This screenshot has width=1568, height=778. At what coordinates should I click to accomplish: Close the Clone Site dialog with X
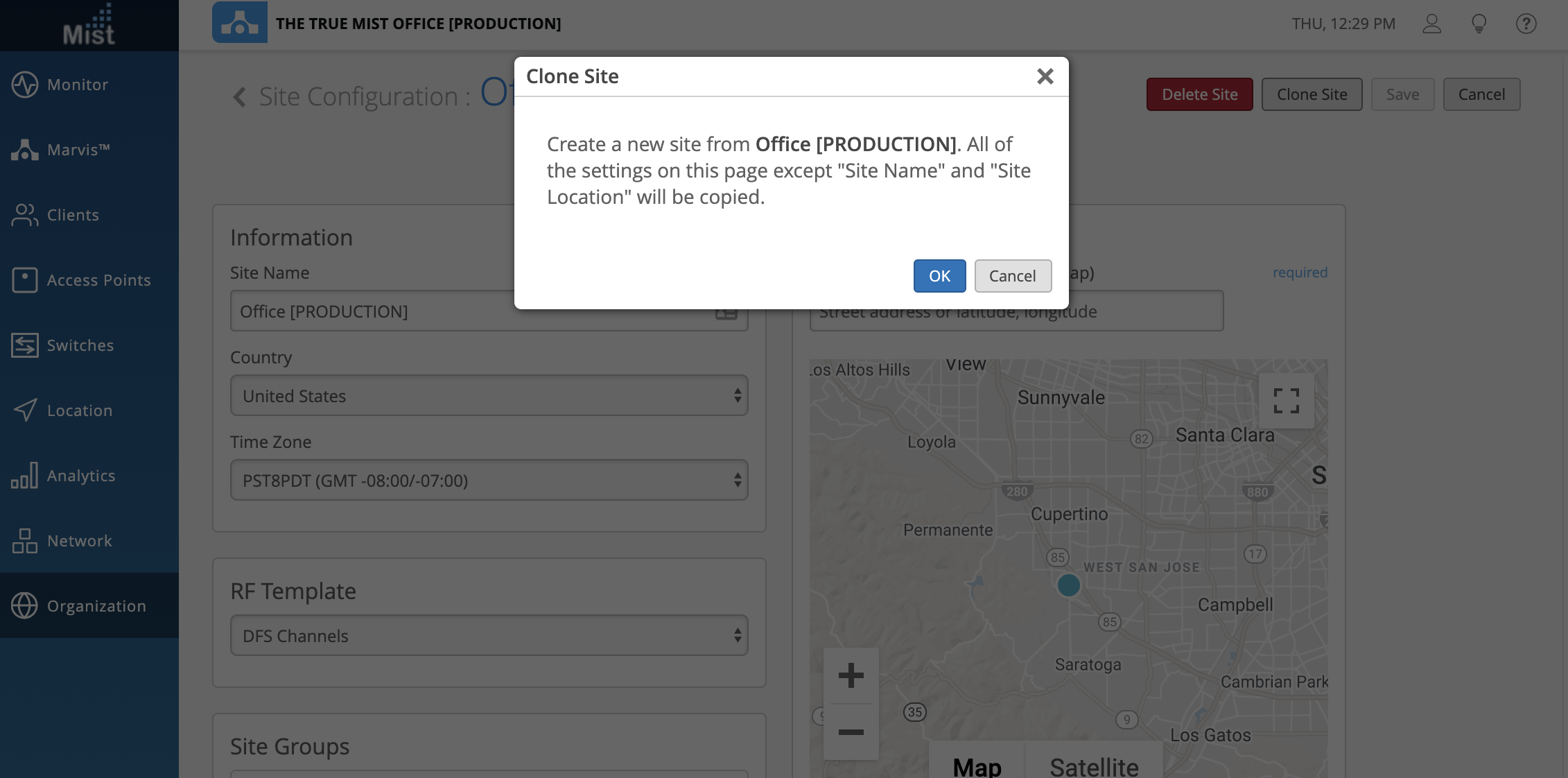pos(1045,76)
